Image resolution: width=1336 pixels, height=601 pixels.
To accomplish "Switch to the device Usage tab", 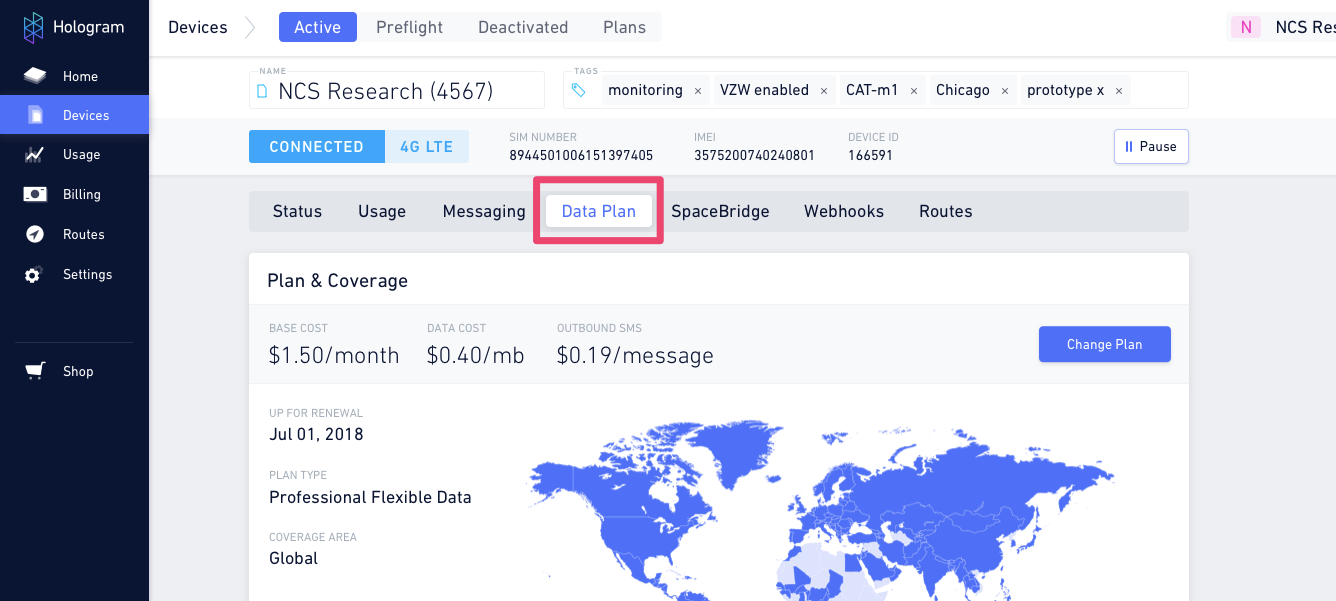I will (x=382, y=211).
